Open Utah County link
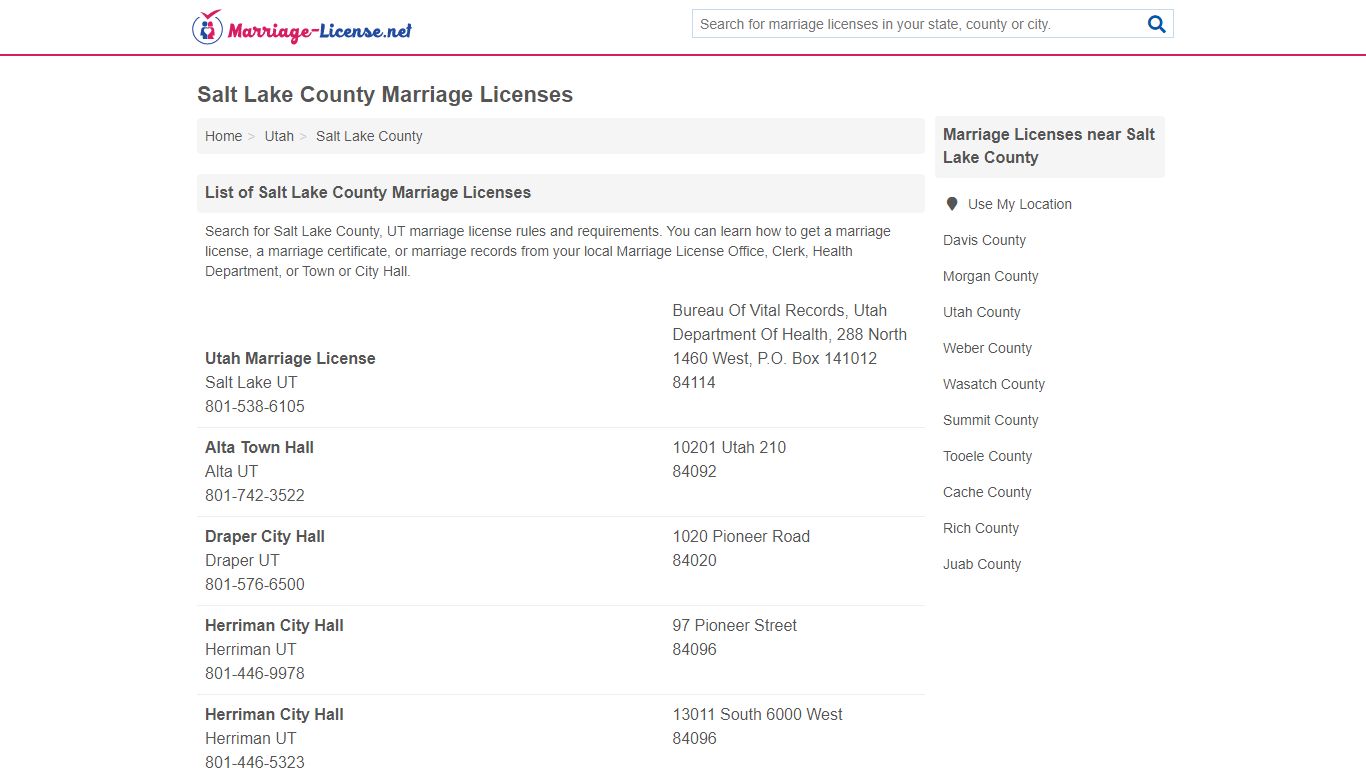The width and height of the screenshot is (1366, 768). tap(981, 312)
